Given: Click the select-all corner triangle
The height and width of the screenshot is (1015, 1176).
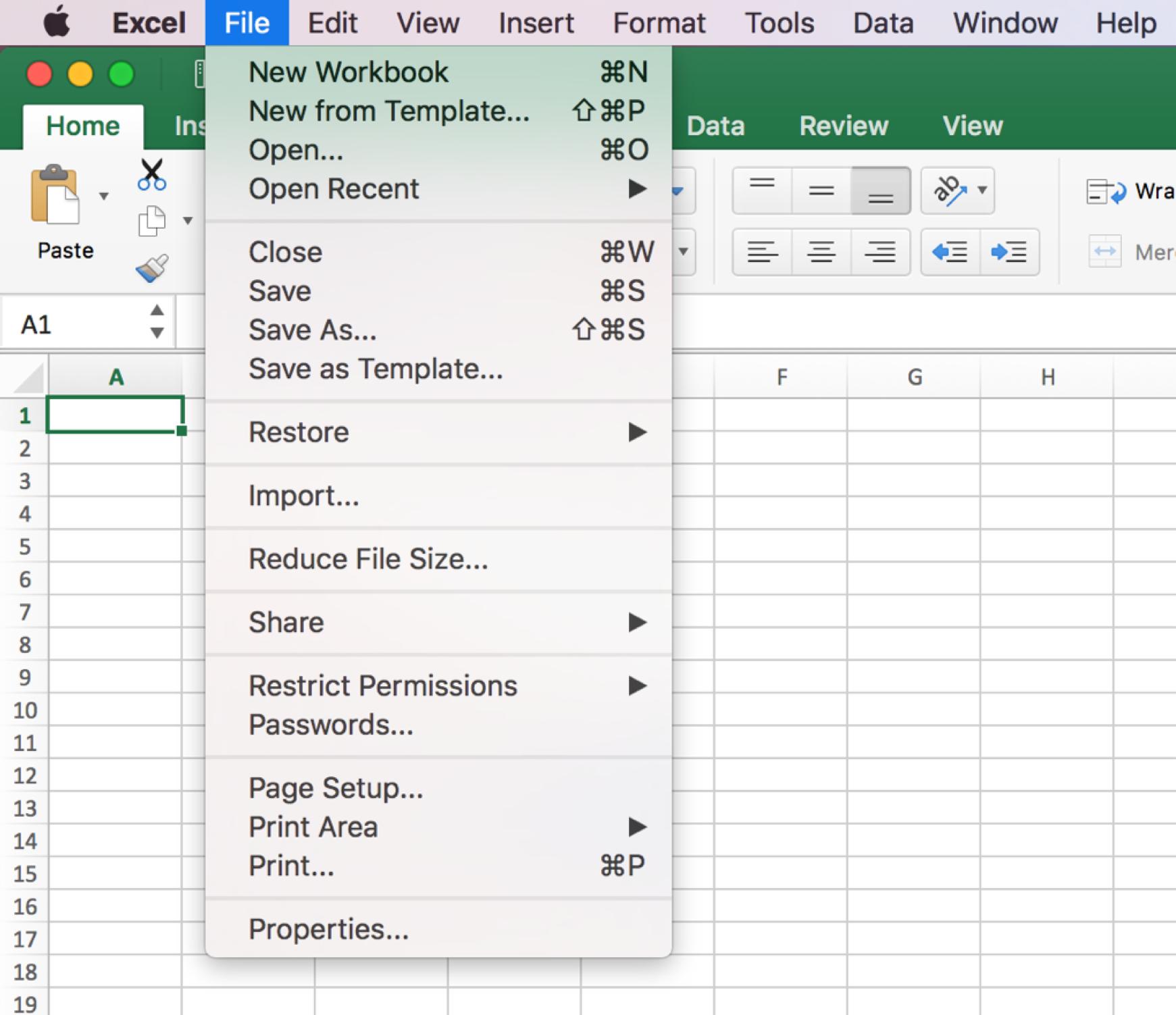Looking at the screenshot, I should pos(29,377).
